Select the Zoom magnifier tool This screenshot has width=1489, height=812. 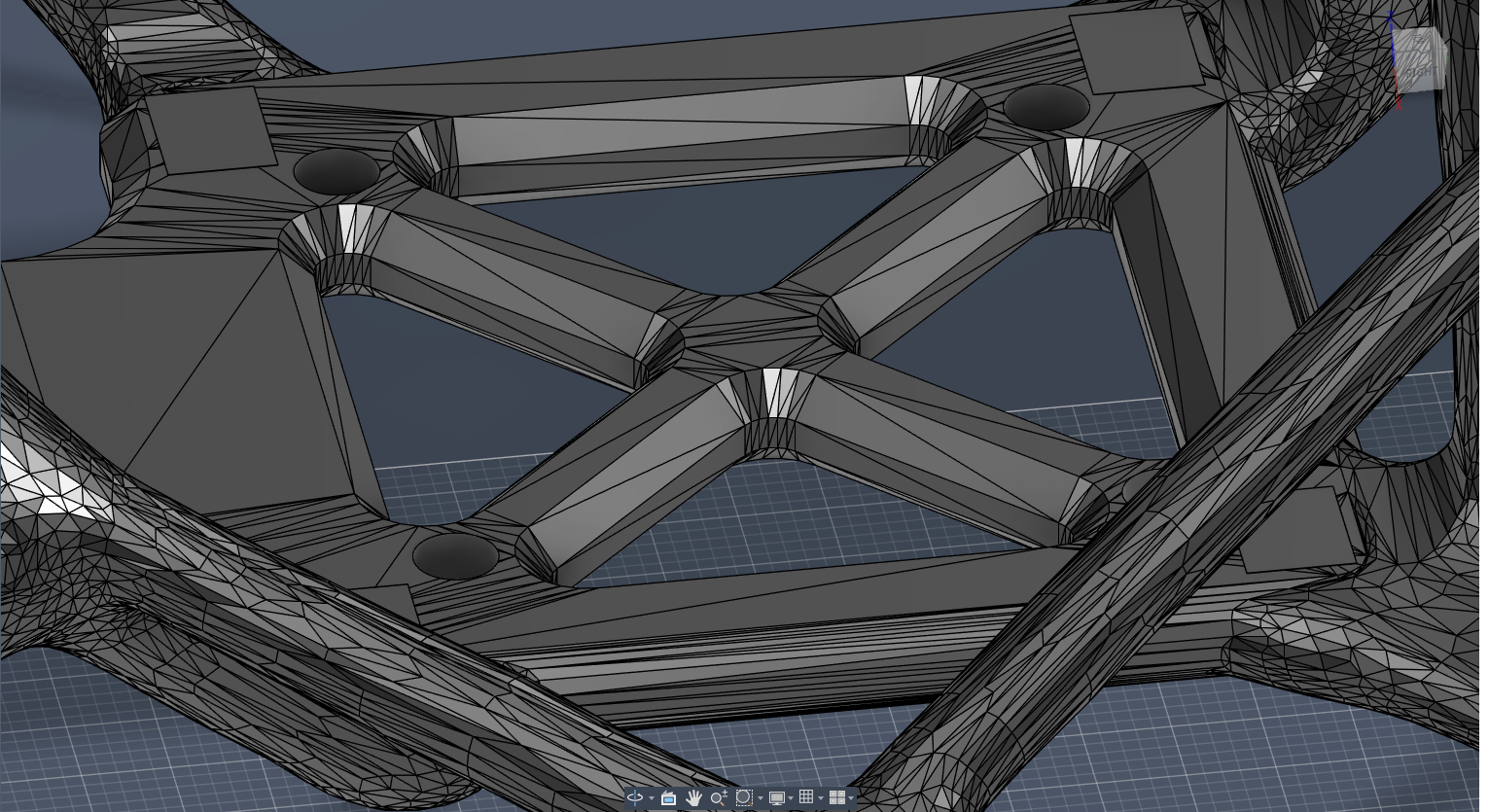click(719, 797)
